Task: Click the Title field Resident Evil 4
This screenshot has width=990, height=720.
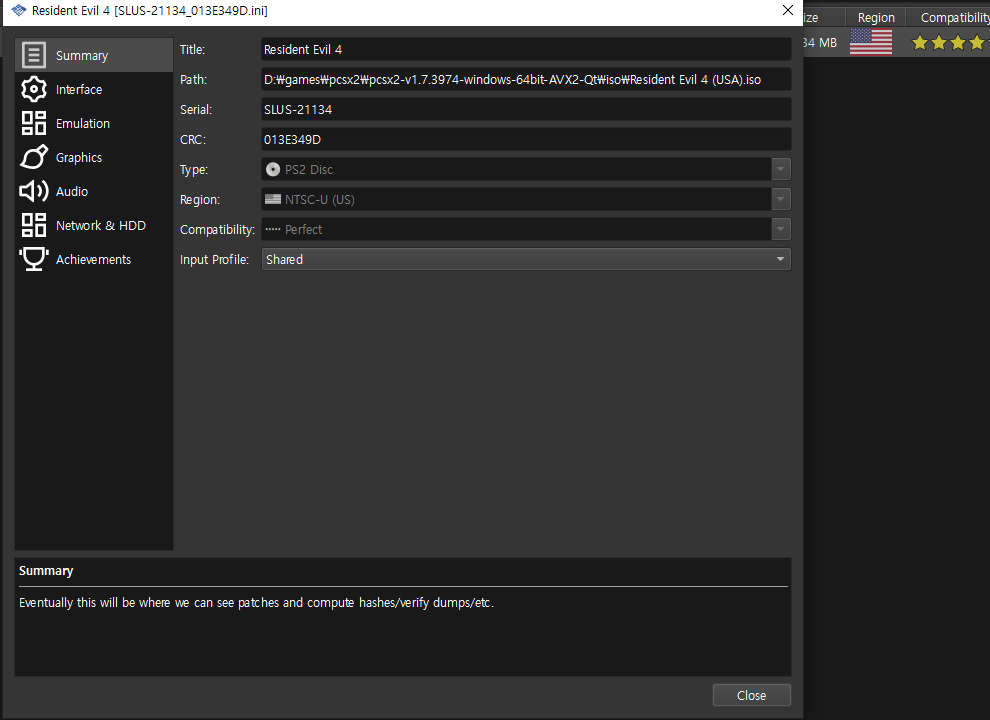Action: 526,49
